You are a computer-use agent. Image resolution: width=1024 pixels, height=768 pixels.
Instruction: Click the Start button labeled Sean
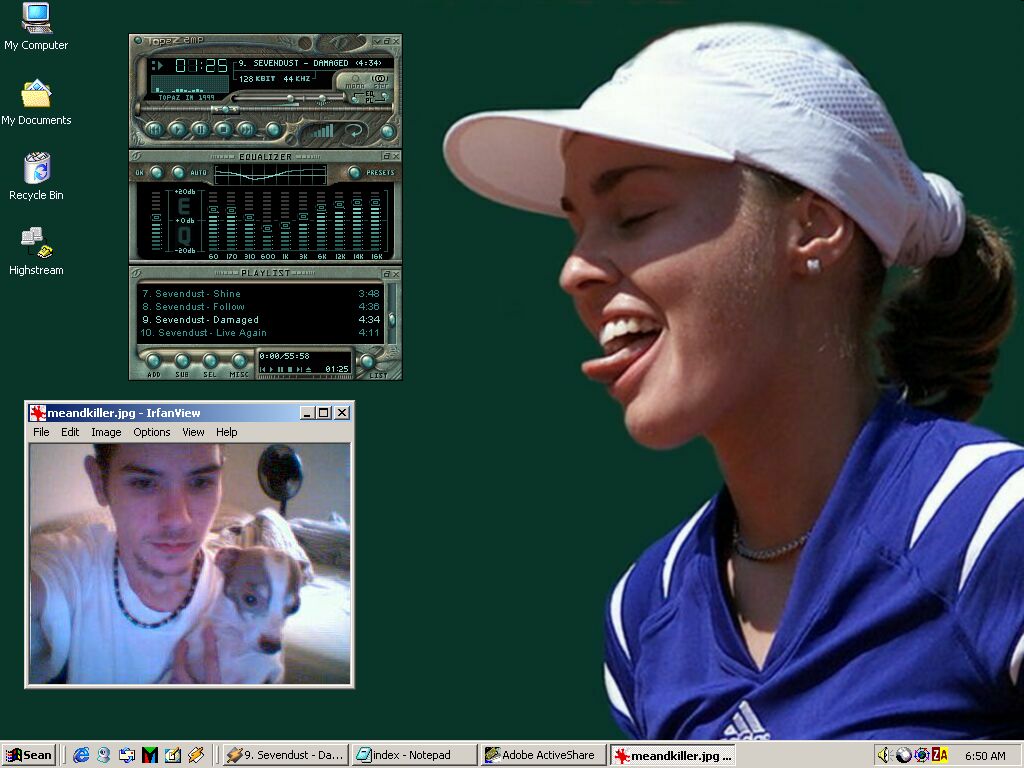(x=28, y=755)
